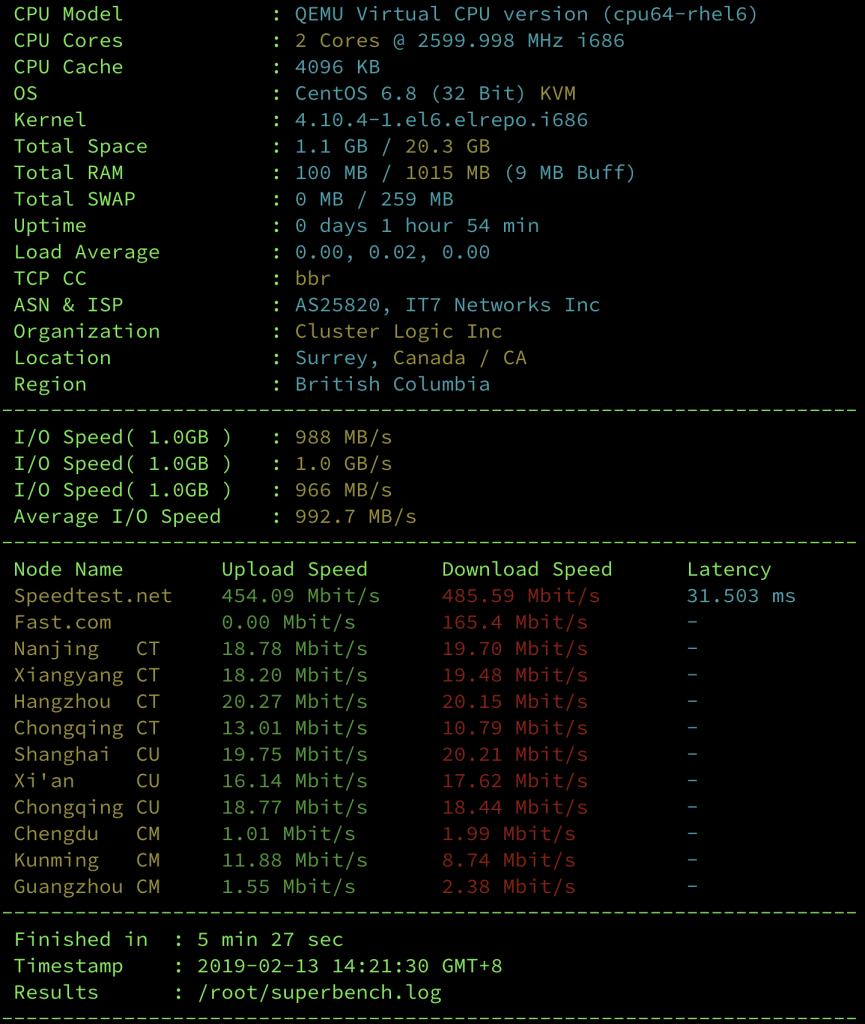Click the Speedtest.net download speed 485.59 Mbit/s
865x1024 pixels.
click(520, 596)
